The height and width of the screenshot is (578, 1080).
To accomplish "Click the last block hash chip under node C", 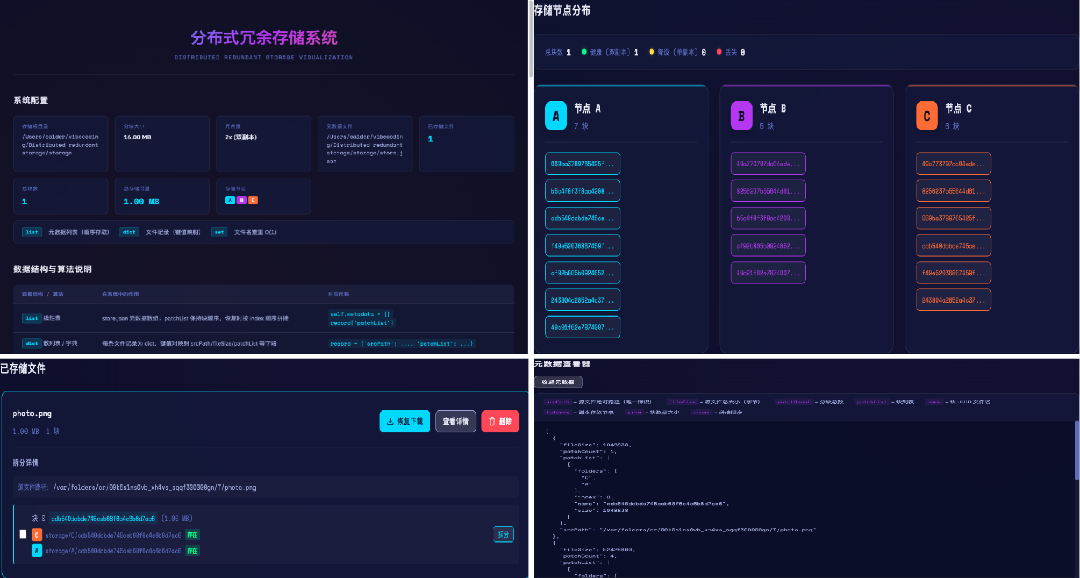I will [953, 299].
